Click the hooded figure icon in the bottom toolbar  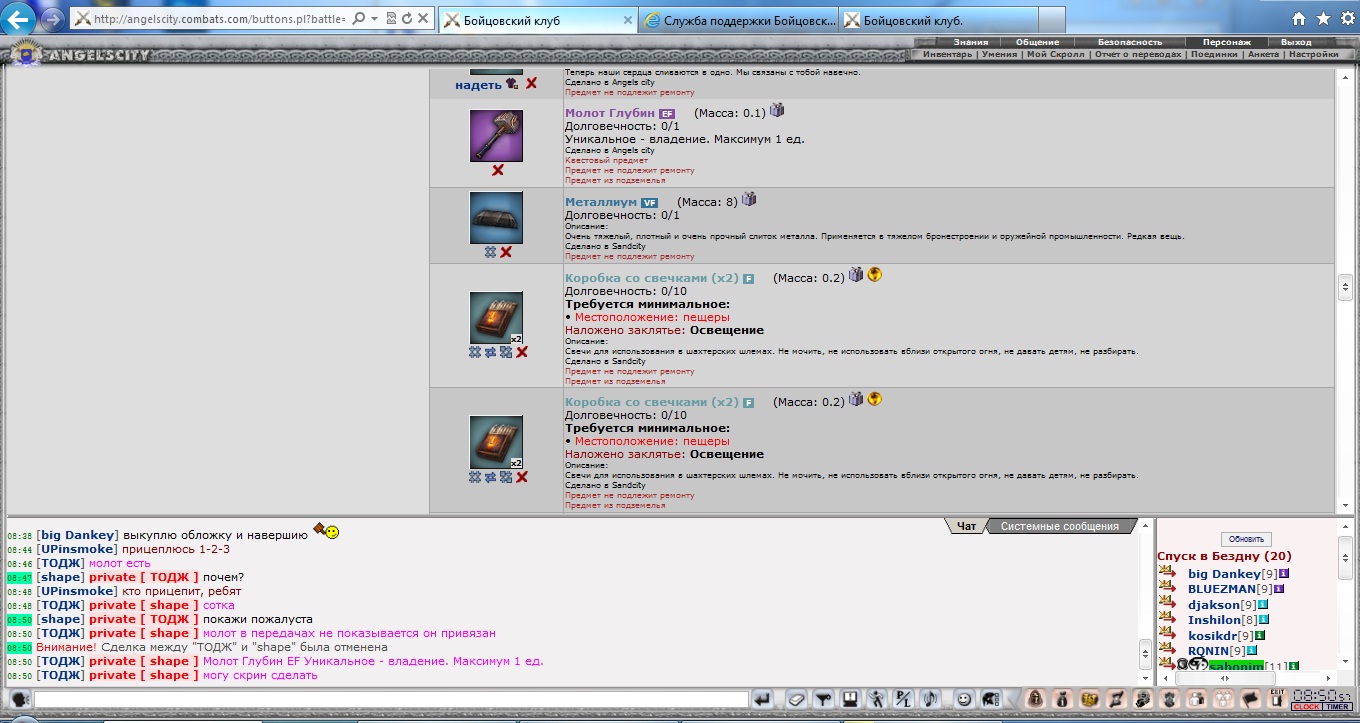[1036, 698]
